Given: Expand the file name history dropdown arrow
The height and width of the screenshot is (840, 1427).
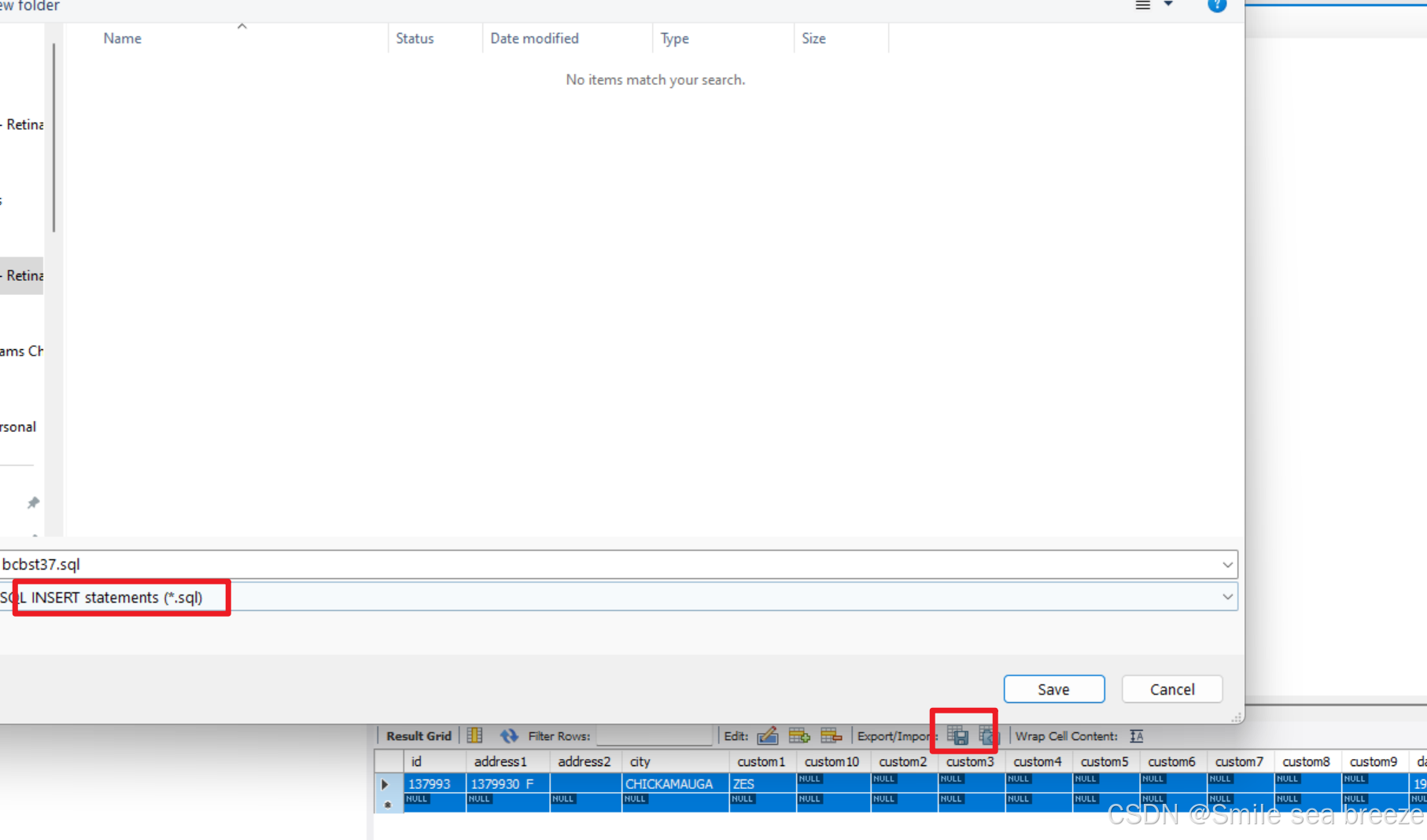Looking at the screenshot, I should (x=1227, y=565).
